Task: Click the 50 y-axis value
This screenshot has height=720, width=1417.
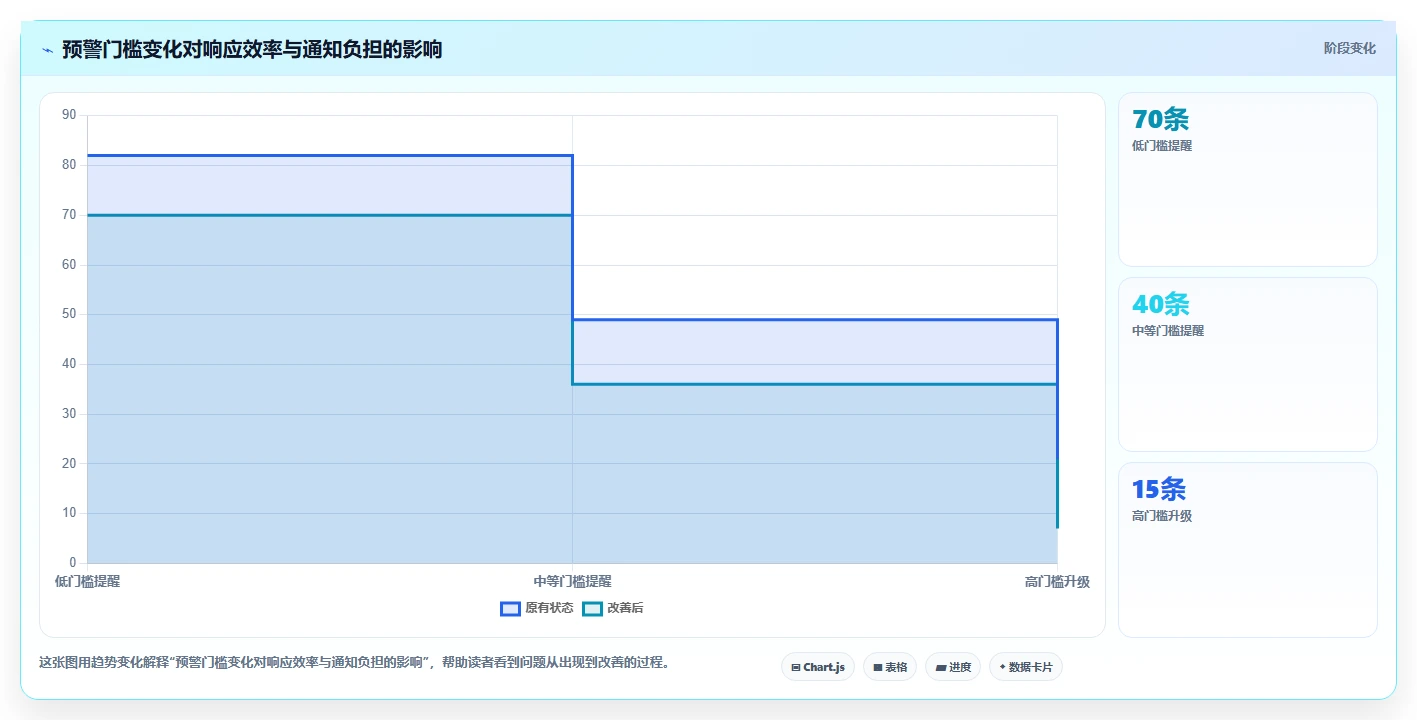Action: [x=69, y=314]
